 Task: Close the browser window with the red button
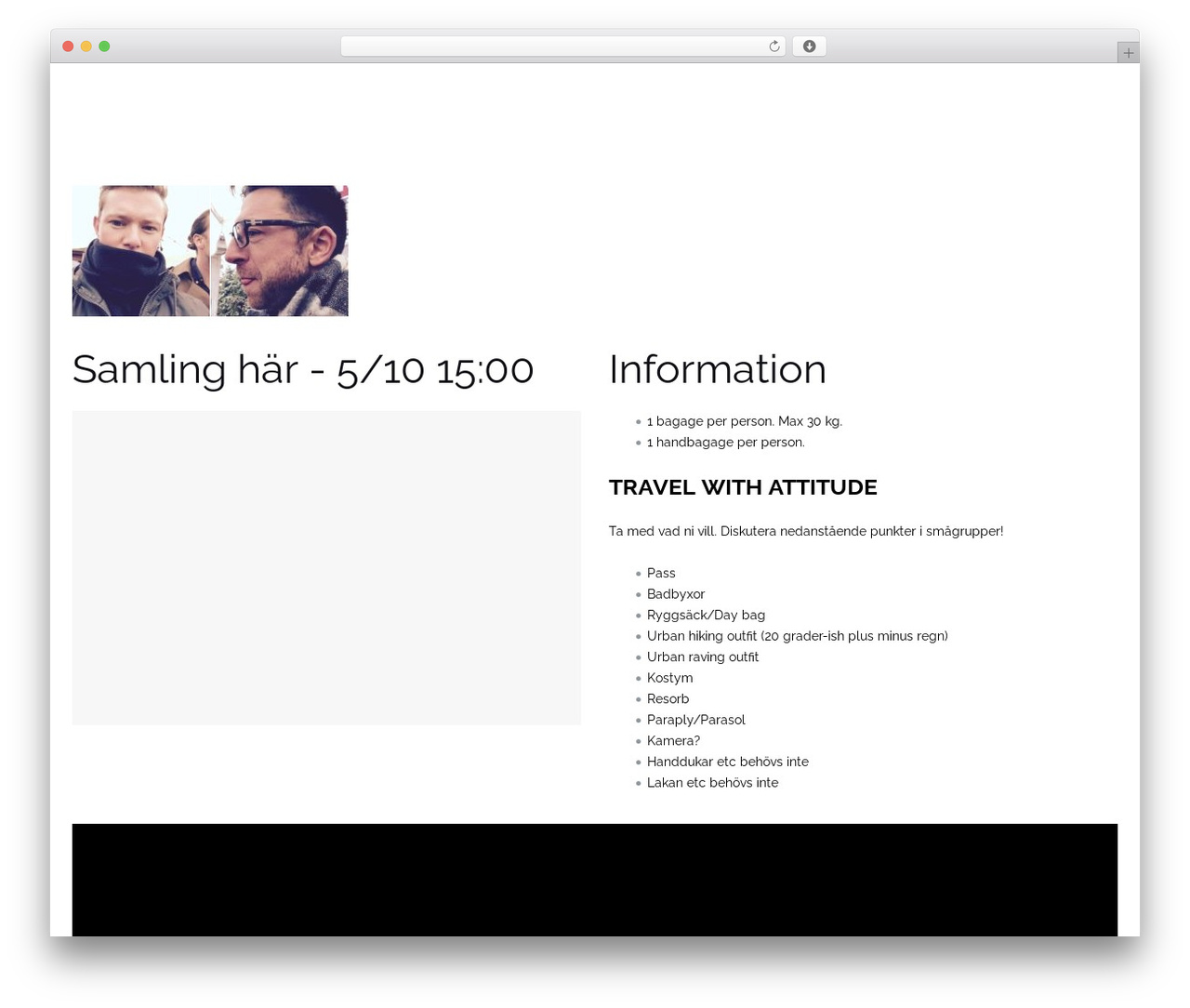tap(68, 46)
